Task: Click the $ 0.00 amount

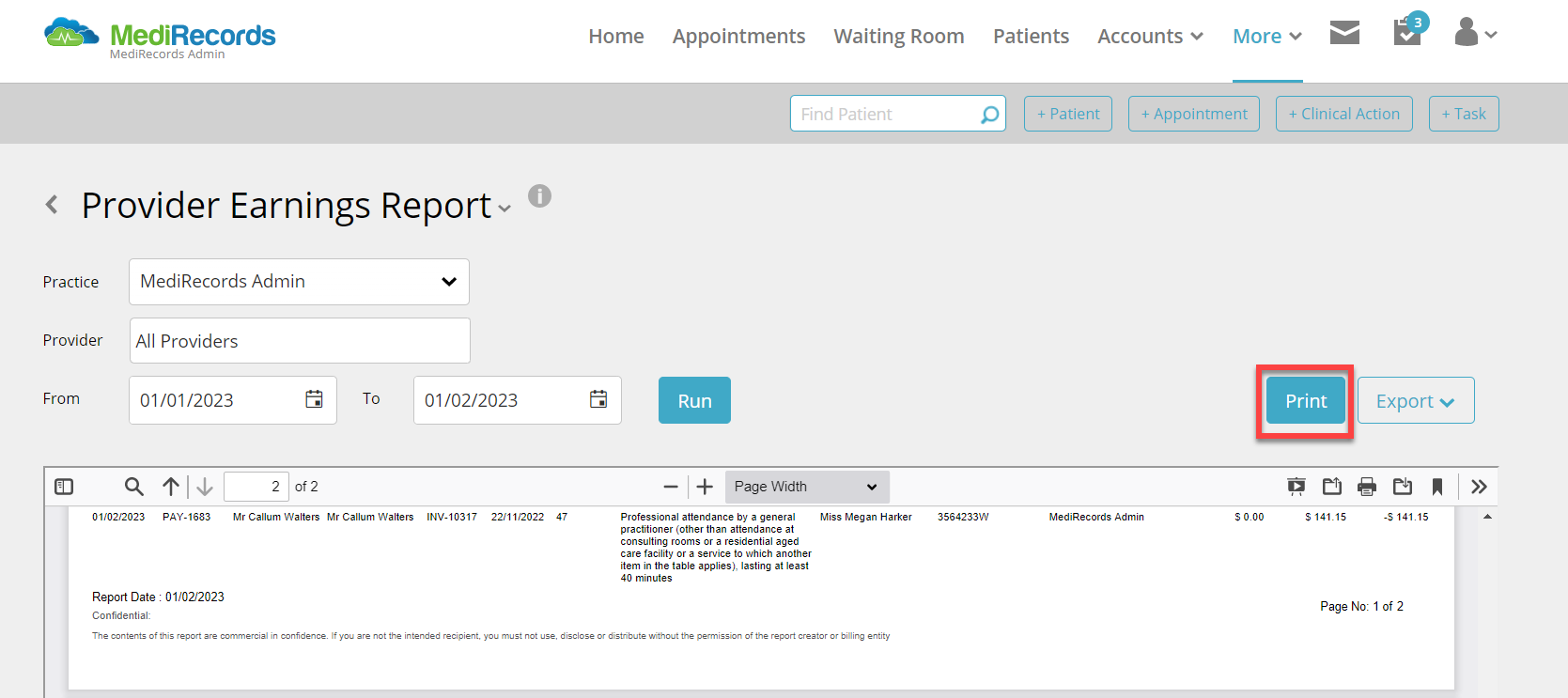Action: [x=1250, y=517]
